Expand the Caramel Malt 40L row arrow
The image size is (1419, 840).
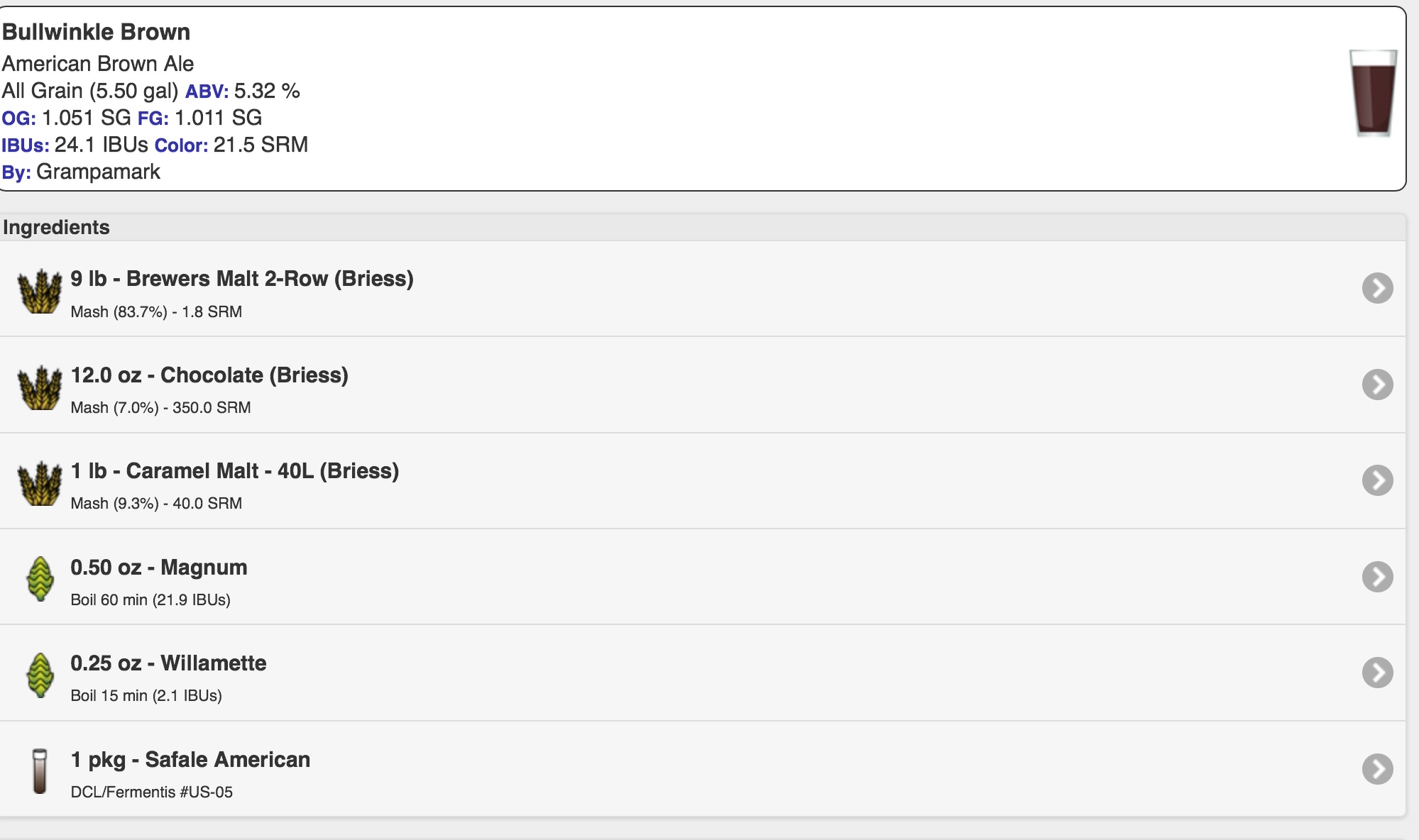1377,480
